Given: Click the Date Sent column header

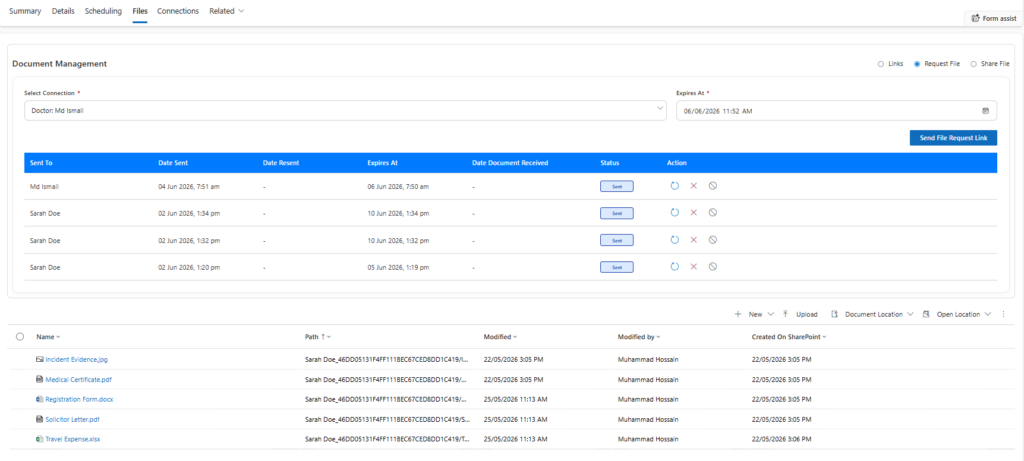Looking at the screenshot, I should (x=173, y=163).
